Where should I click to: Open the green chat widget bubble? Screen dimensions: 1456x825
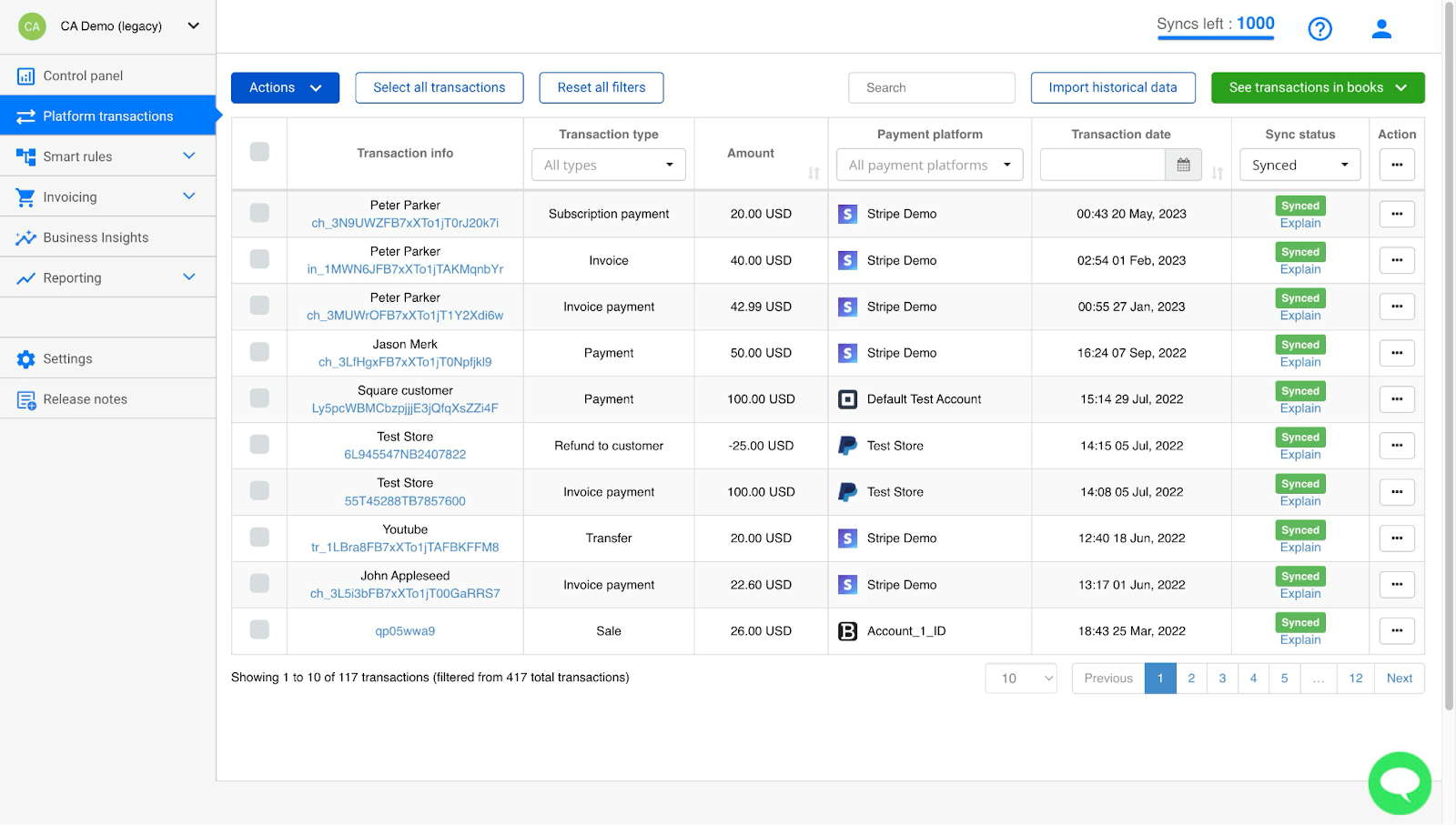[x=1399, y=782]
